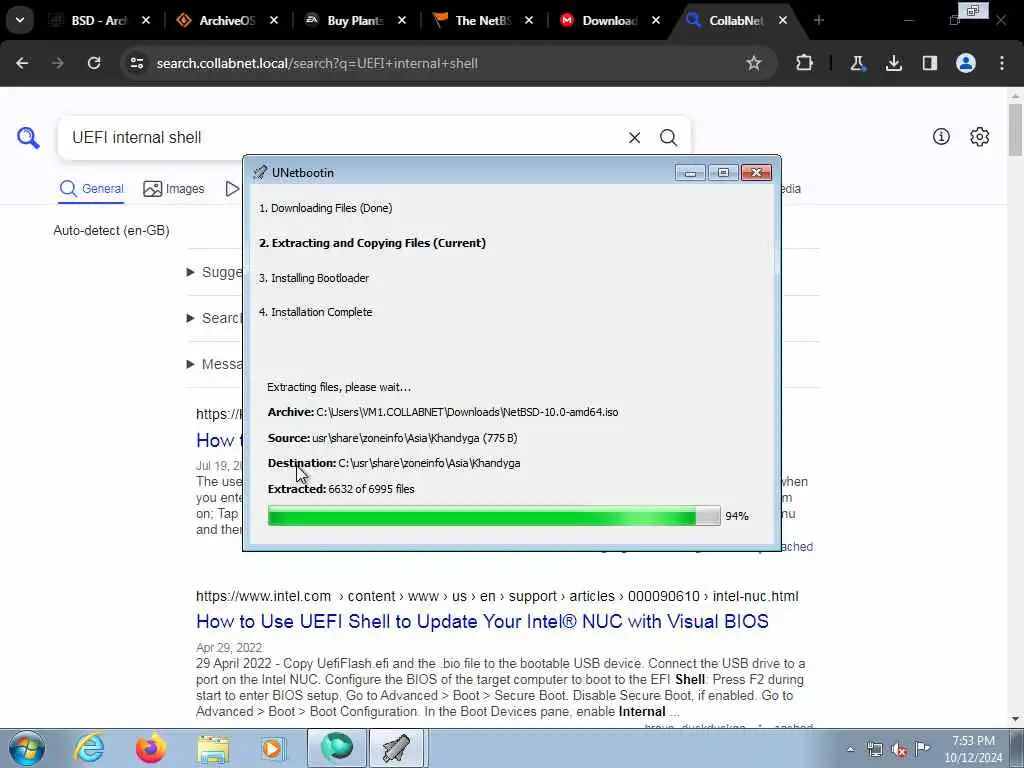Open the tab search dropdown arrow
This screenshot has height=768, width=1024.
tap(20, 20)
